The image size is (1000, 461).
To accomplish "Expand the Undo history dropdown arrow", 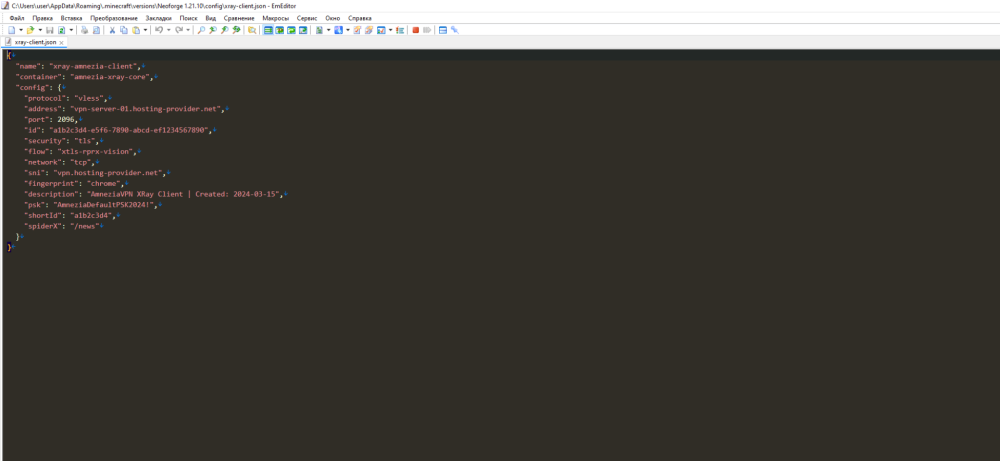I will [168, 30].
